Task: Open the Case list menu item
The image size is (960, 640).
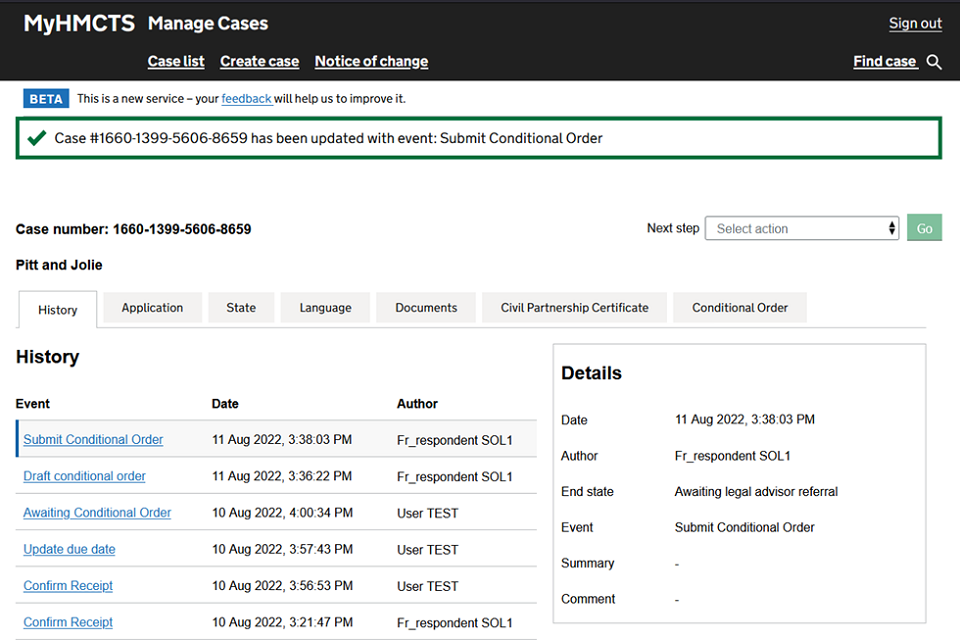Action: click(x=176, y=61)
